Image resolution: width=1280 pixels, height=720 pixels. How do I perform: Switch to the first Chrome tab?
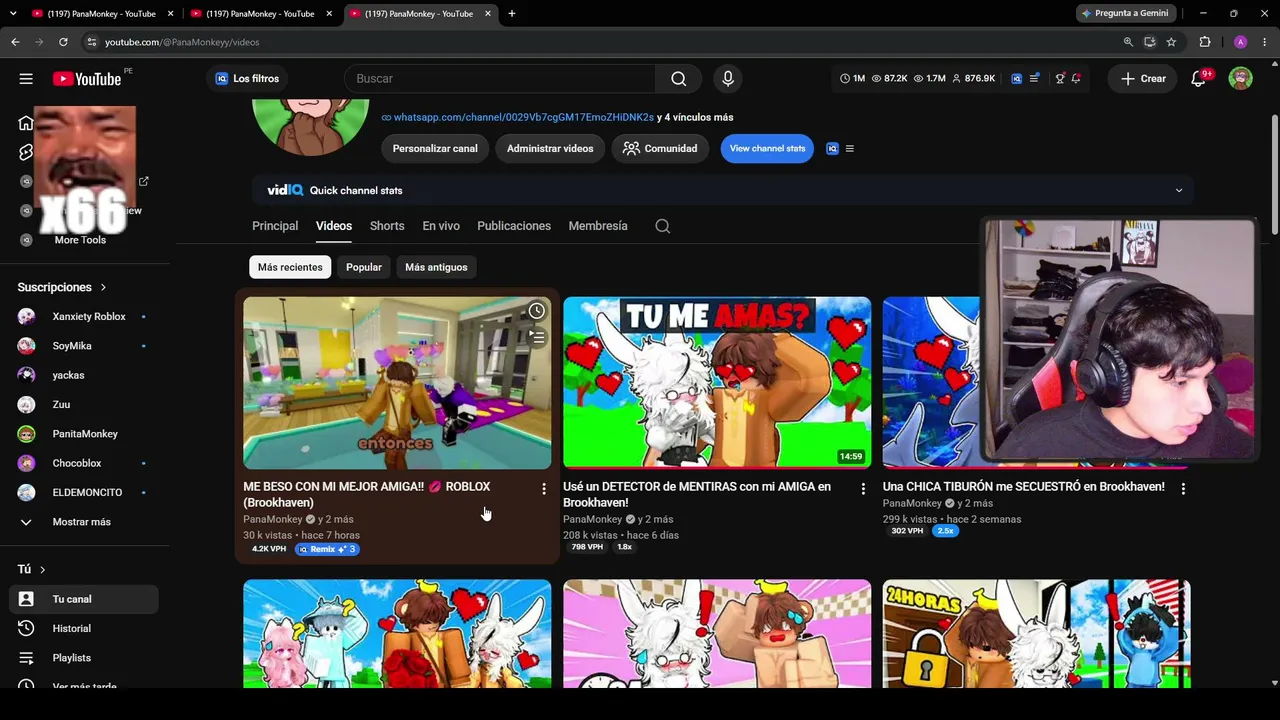point(103,14)
